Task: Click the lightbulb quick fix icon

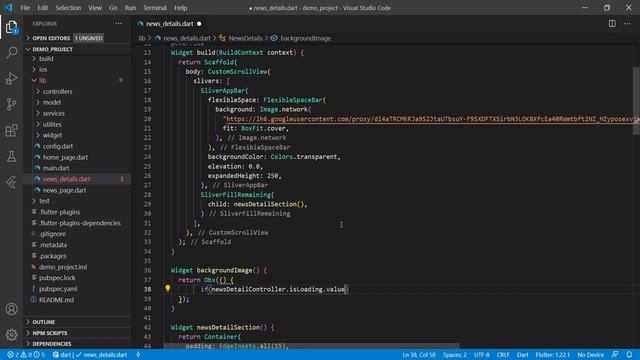Action: (x=167, y=289)
